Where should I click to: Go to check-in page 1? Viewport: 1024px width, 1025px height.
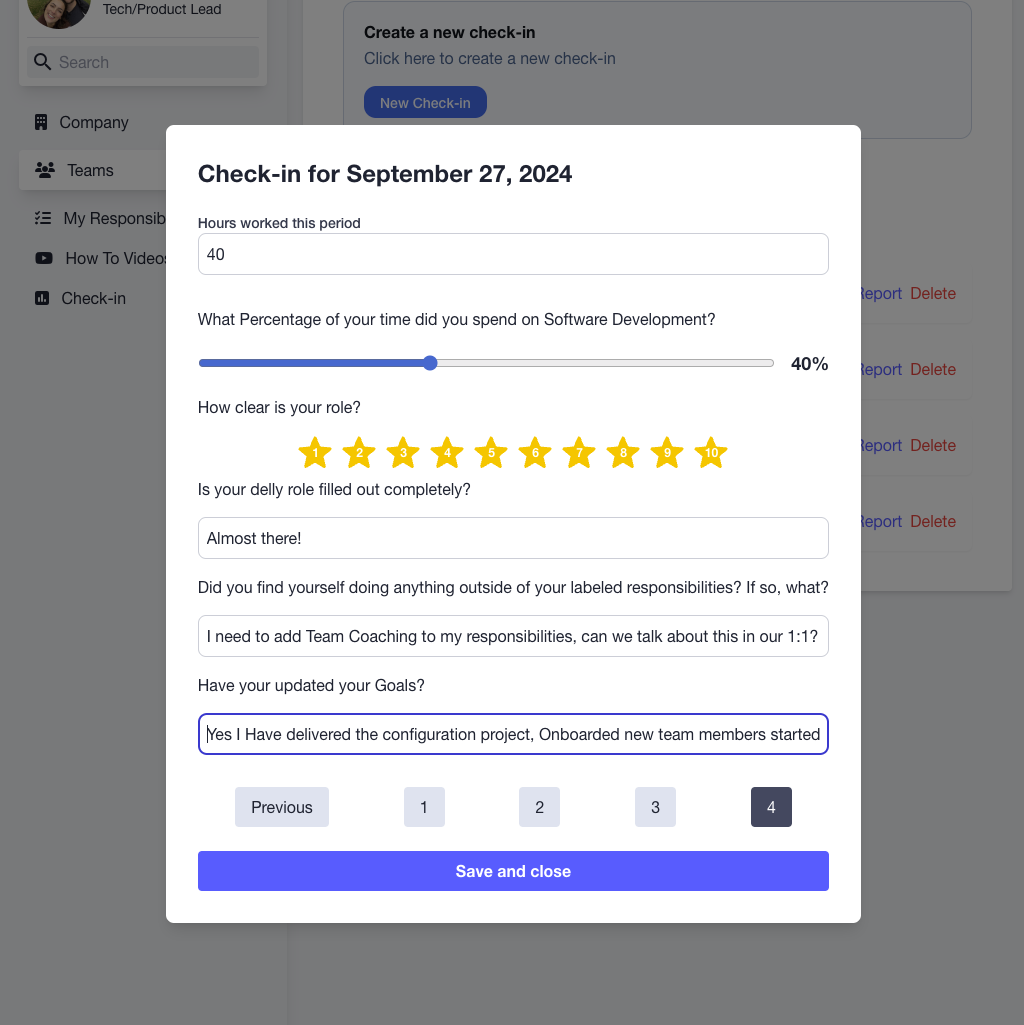(x=424, y=807)
